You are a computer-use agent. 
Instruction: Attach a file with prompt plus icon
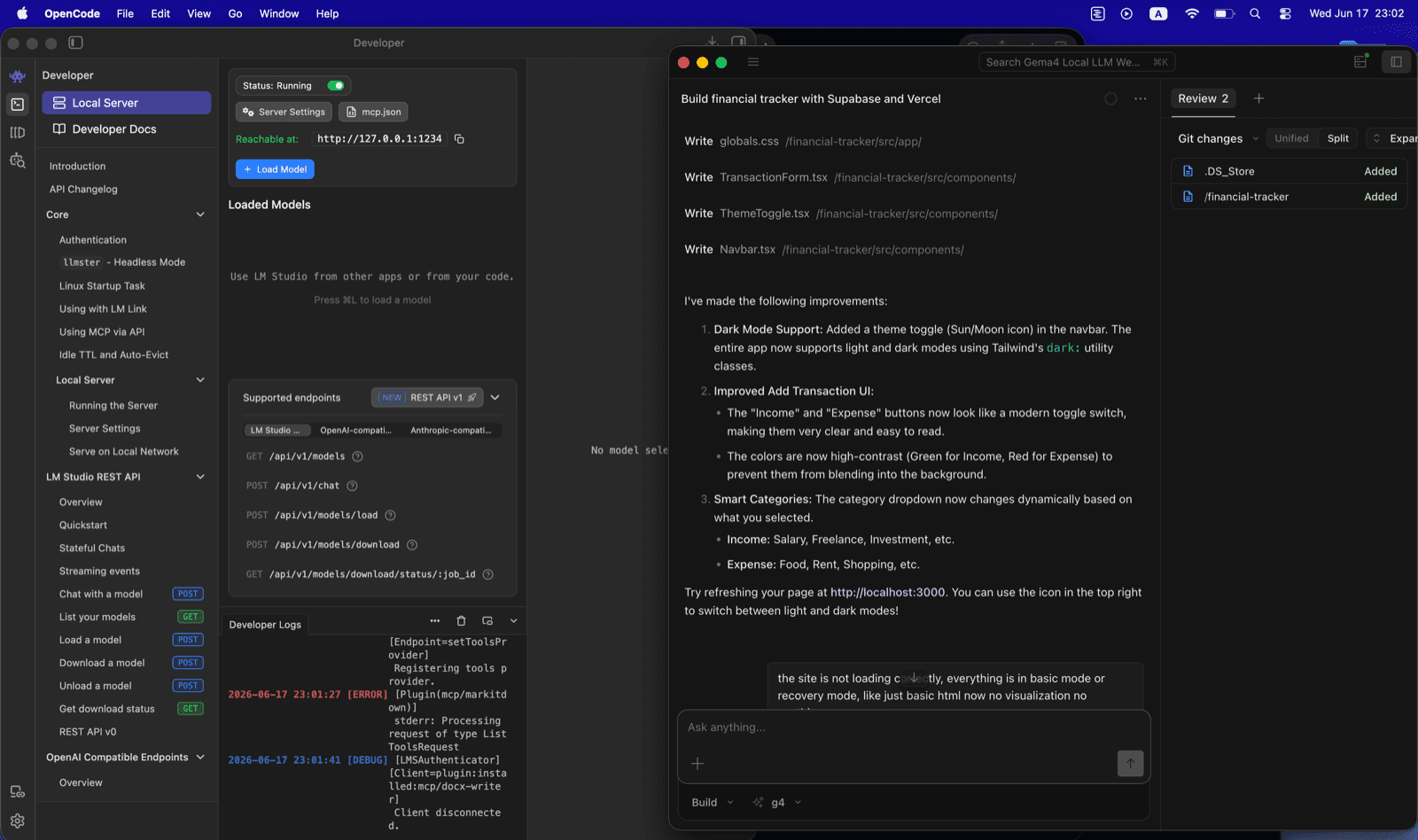[697, 764]
